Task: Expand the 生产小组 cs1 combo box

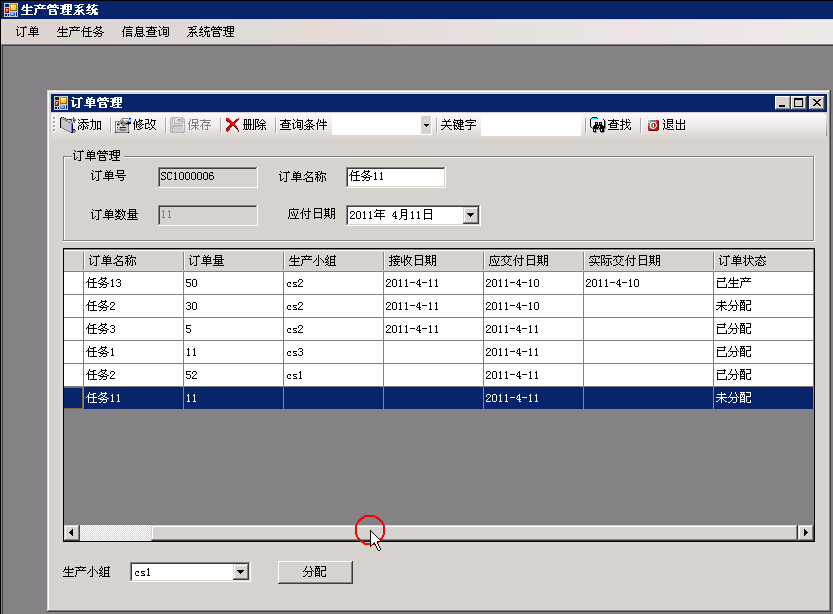Action: coord(240,572)
